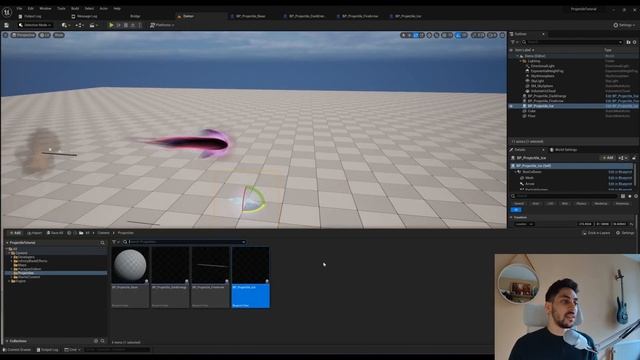Image resolution: width=640 pixels, height=360 pixels.
Task: Select the Cube actor in the Outliner
Action: point(532,111)
